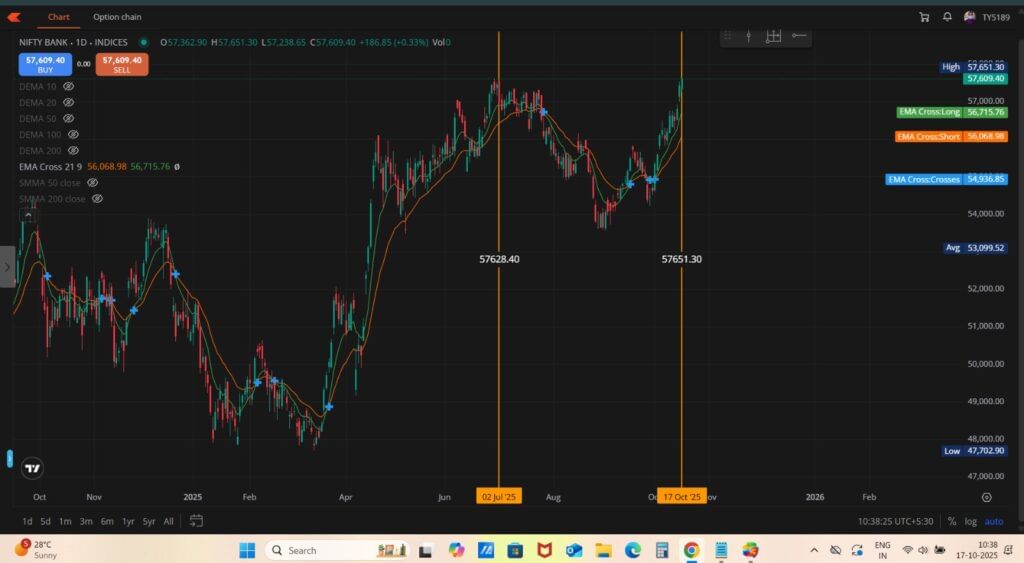Set the chart range to 1yr
1024x563 pixels.
tap(128, 521)
